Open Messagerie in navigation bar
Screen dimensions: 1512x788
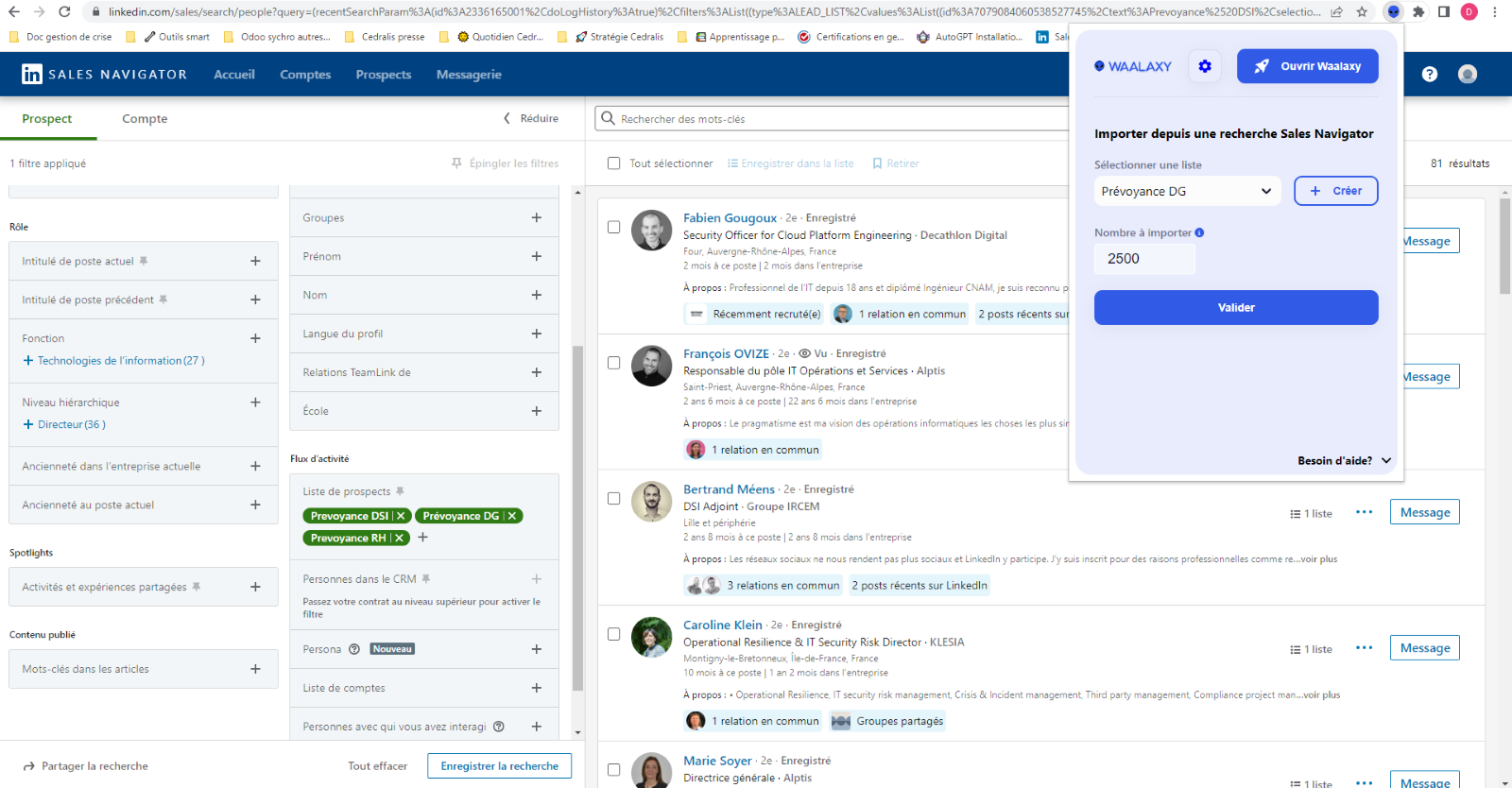[x=469, y=74]
